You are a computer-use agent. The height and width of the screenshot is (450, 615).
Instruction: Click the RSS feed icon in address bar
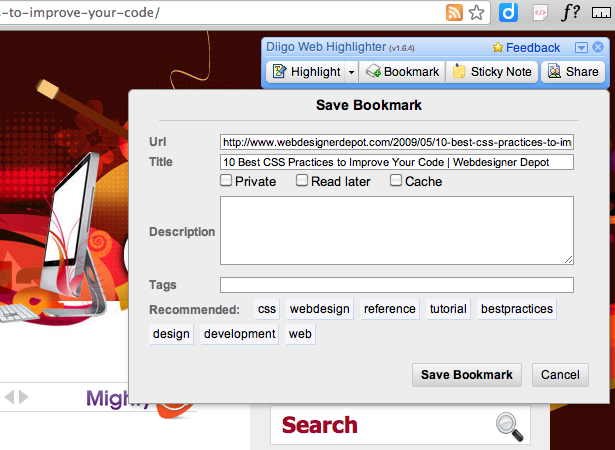(454, 13)
